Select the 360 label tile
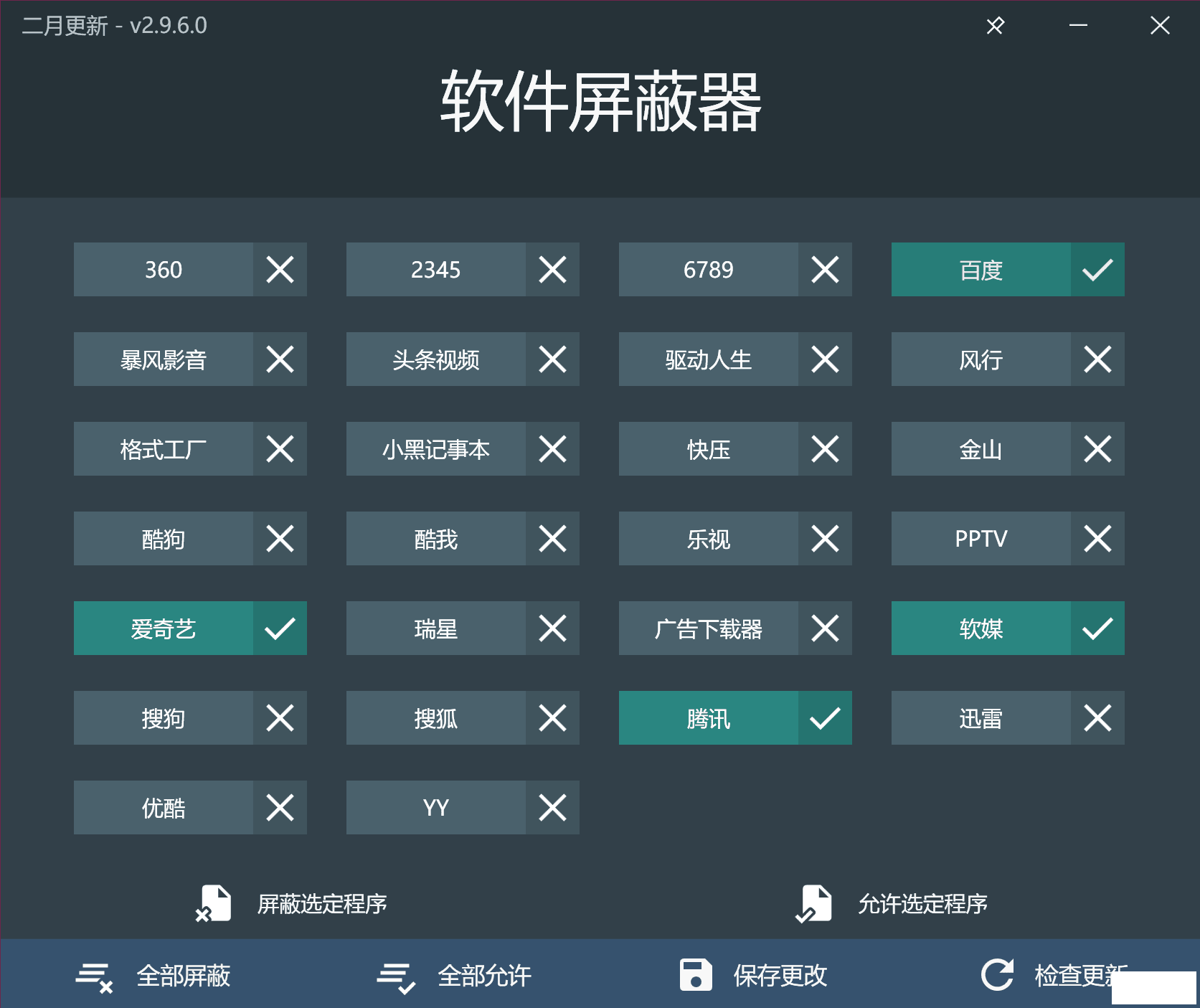The width and height of the screenshot is (1200, 1008). pos(164,270)
